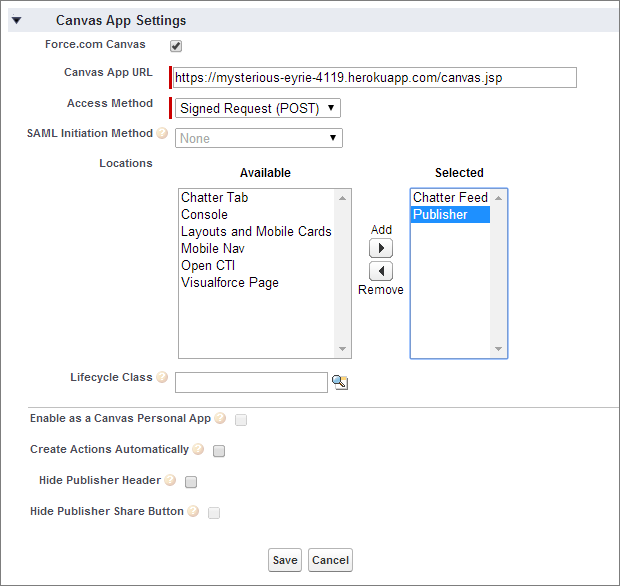
Task: Open the Access Method dropdown
Action: pyautogui.click(x=258, y=108)
